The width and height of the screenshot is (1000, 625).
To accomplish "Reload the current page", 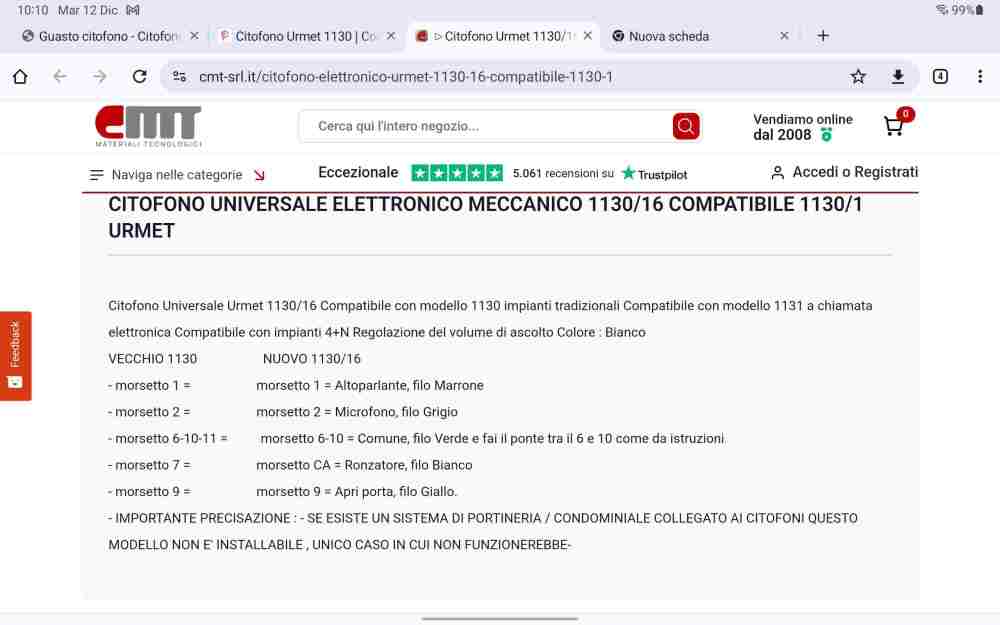I will pos(139,77).
